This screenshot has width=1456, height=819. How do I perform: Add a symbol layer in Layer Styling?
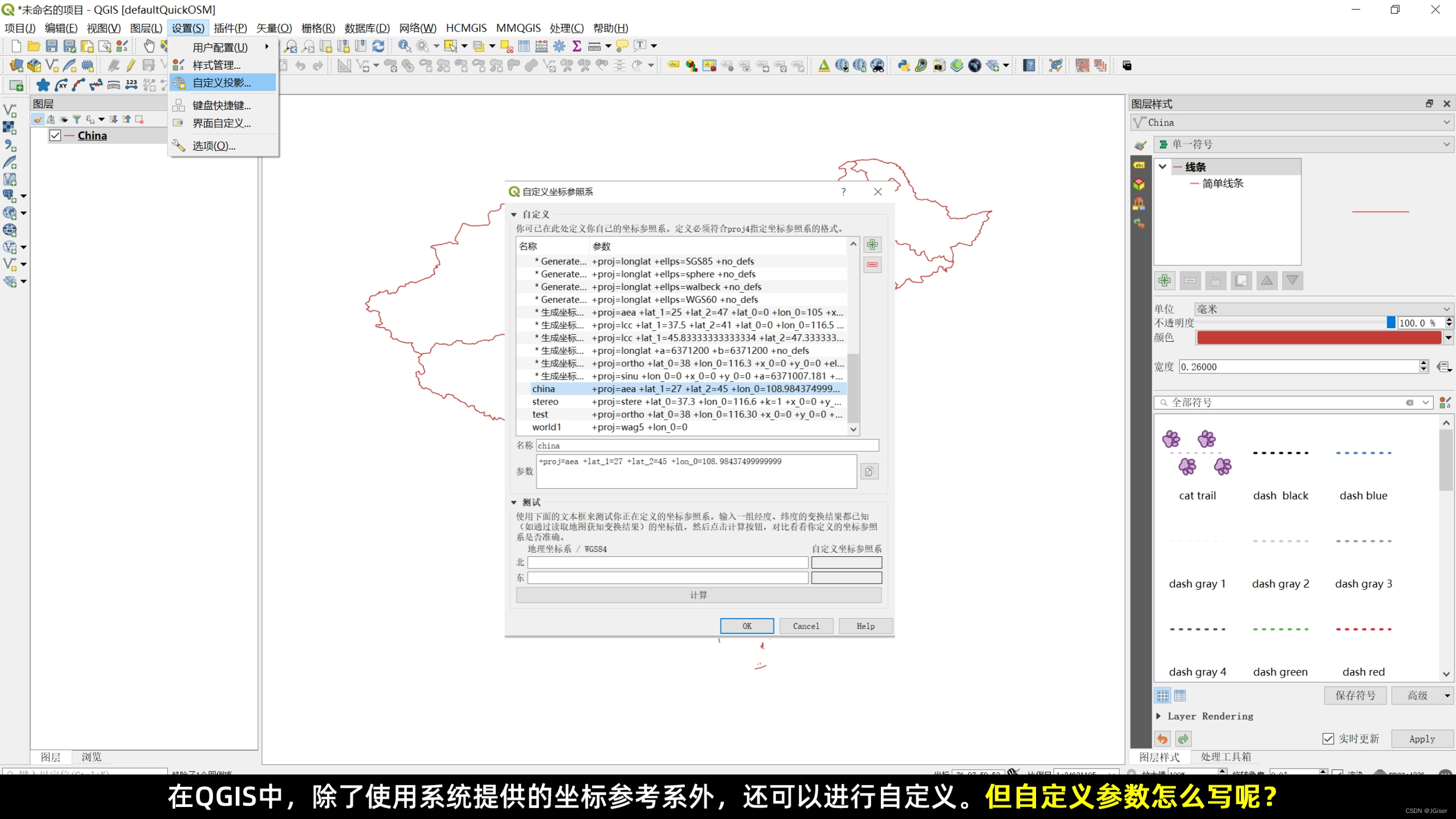pos(1164,280)
